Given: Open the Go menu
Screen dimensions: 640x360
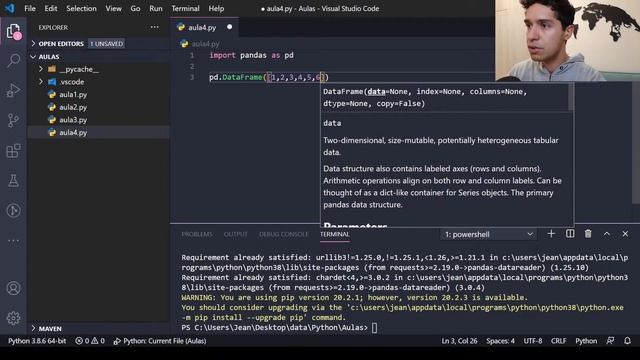Looking at the screenshot, I should [135, 8].
